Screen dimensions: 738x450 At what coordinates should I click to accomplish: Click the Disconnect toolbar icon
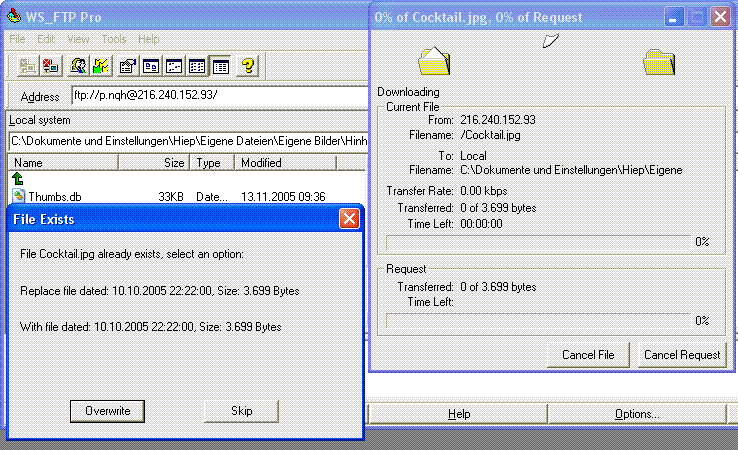pyautogui.click(x=51, y=66)
